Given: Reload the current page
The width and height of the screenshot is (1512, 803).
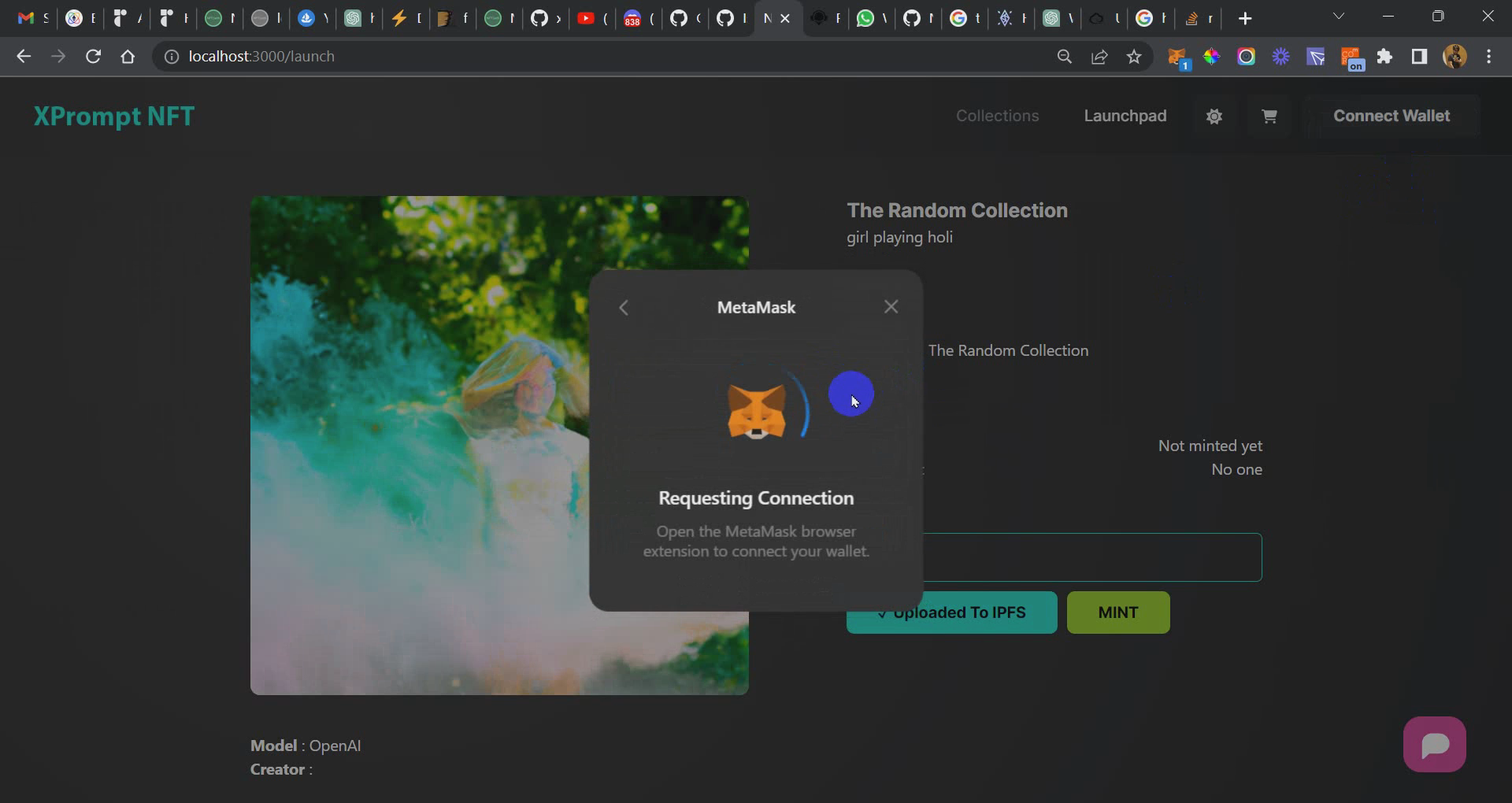Looking at the screenshot, I should pyautogui.click(x=93, y=57).
